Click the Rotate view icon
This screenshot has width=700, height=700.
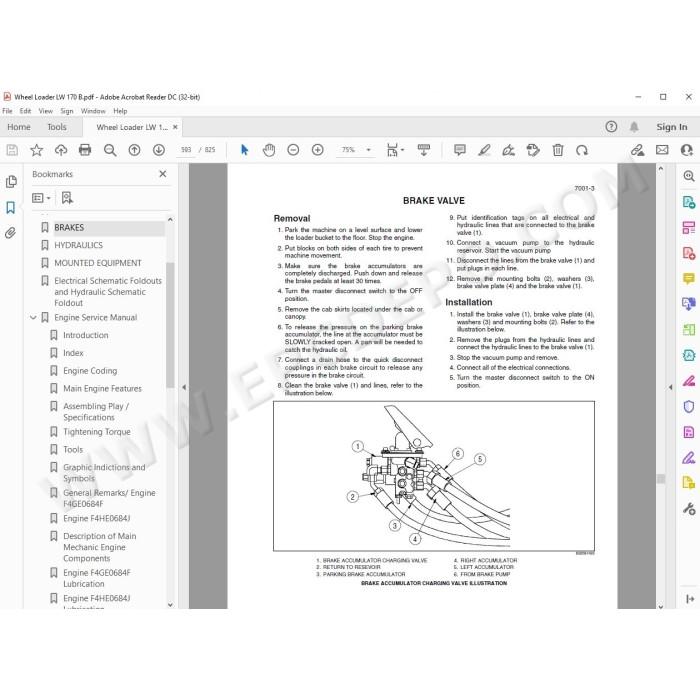coord(582,150)
